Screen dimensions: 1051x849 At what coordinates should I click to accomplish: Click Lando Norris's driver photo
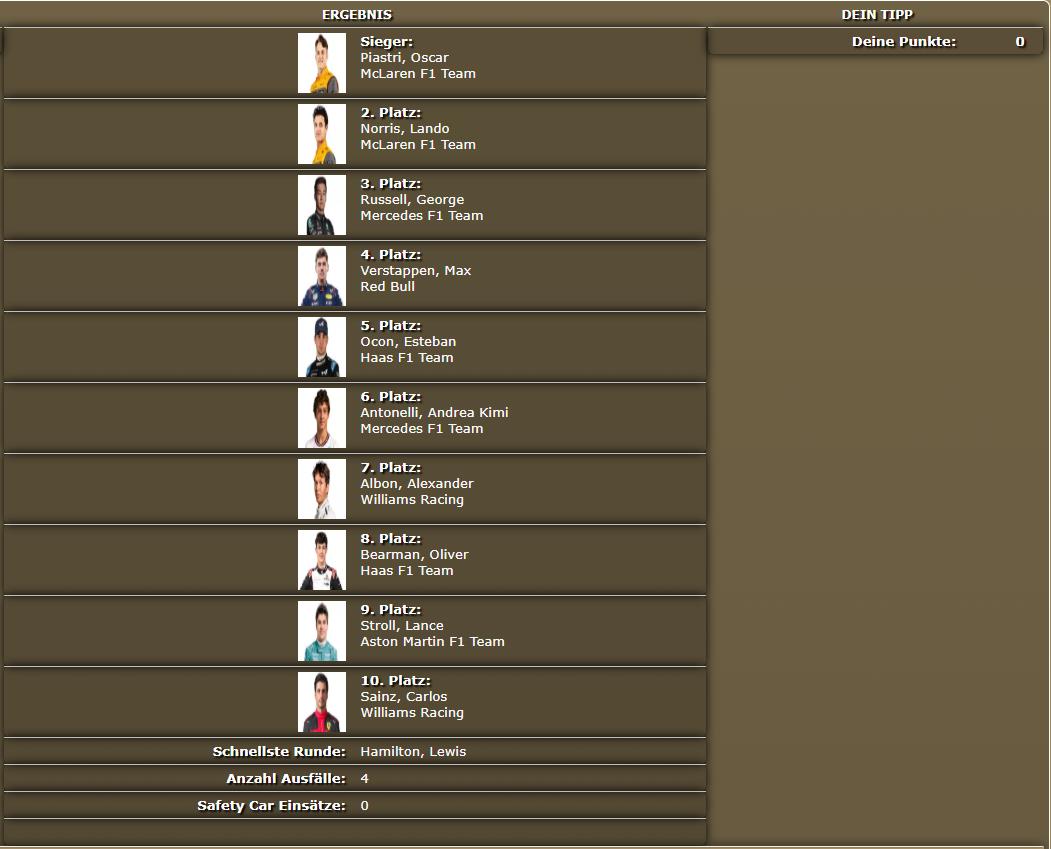(322, 134)
